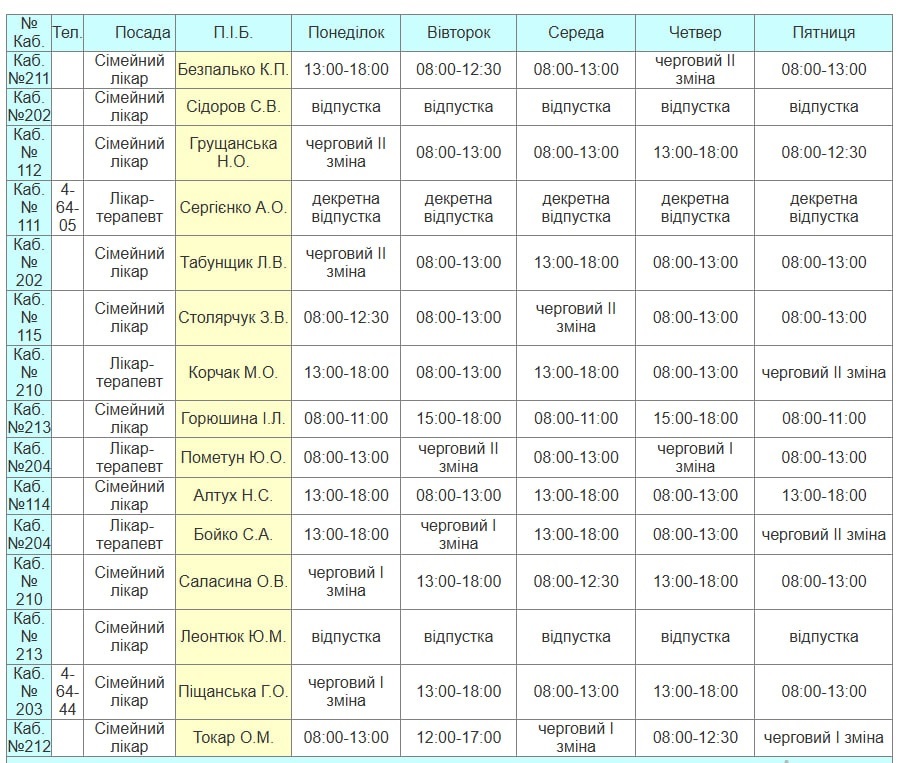Click the "Середа" column header

[x=576, y=33]
